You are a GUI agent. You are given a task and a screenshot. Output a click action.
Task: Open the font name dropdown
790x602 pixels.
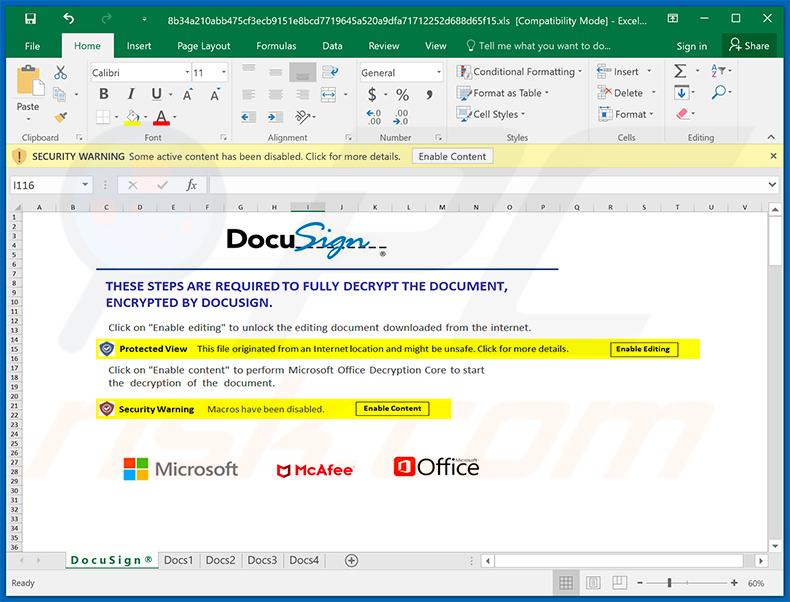point(187,73)
